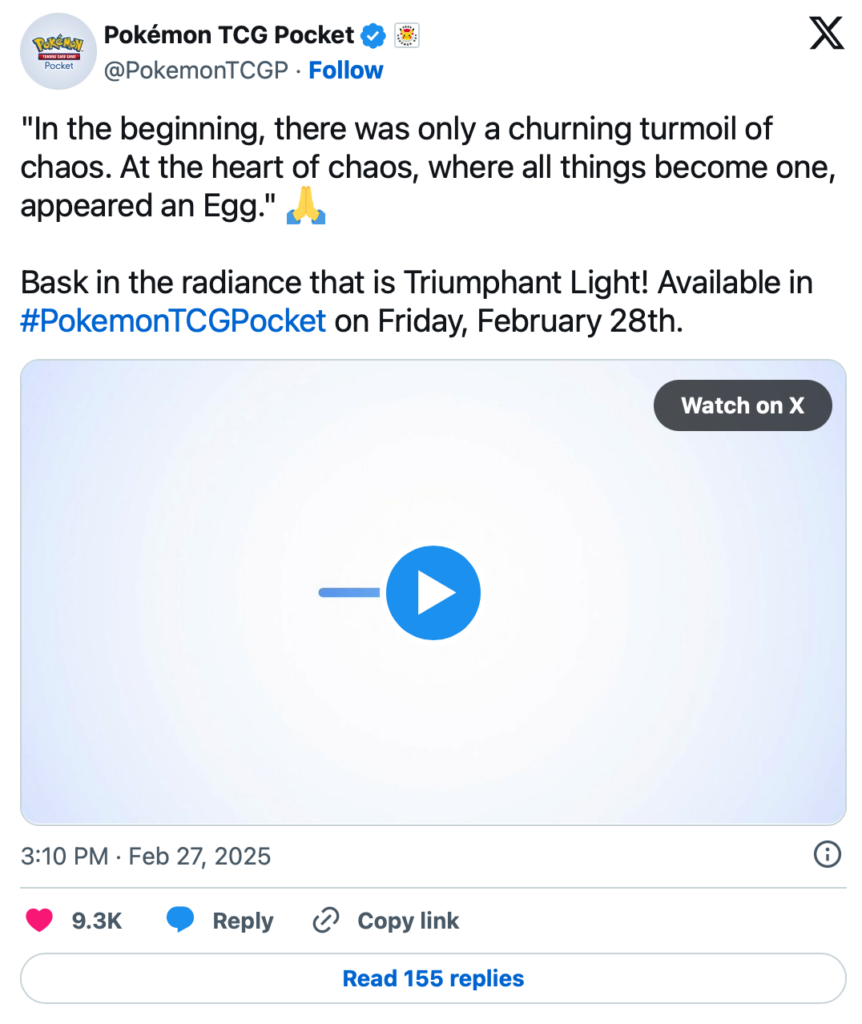The width and height of the screenshot is (862, 1024).
Task: Play the embedded video
Action: (x=433, y=593)
